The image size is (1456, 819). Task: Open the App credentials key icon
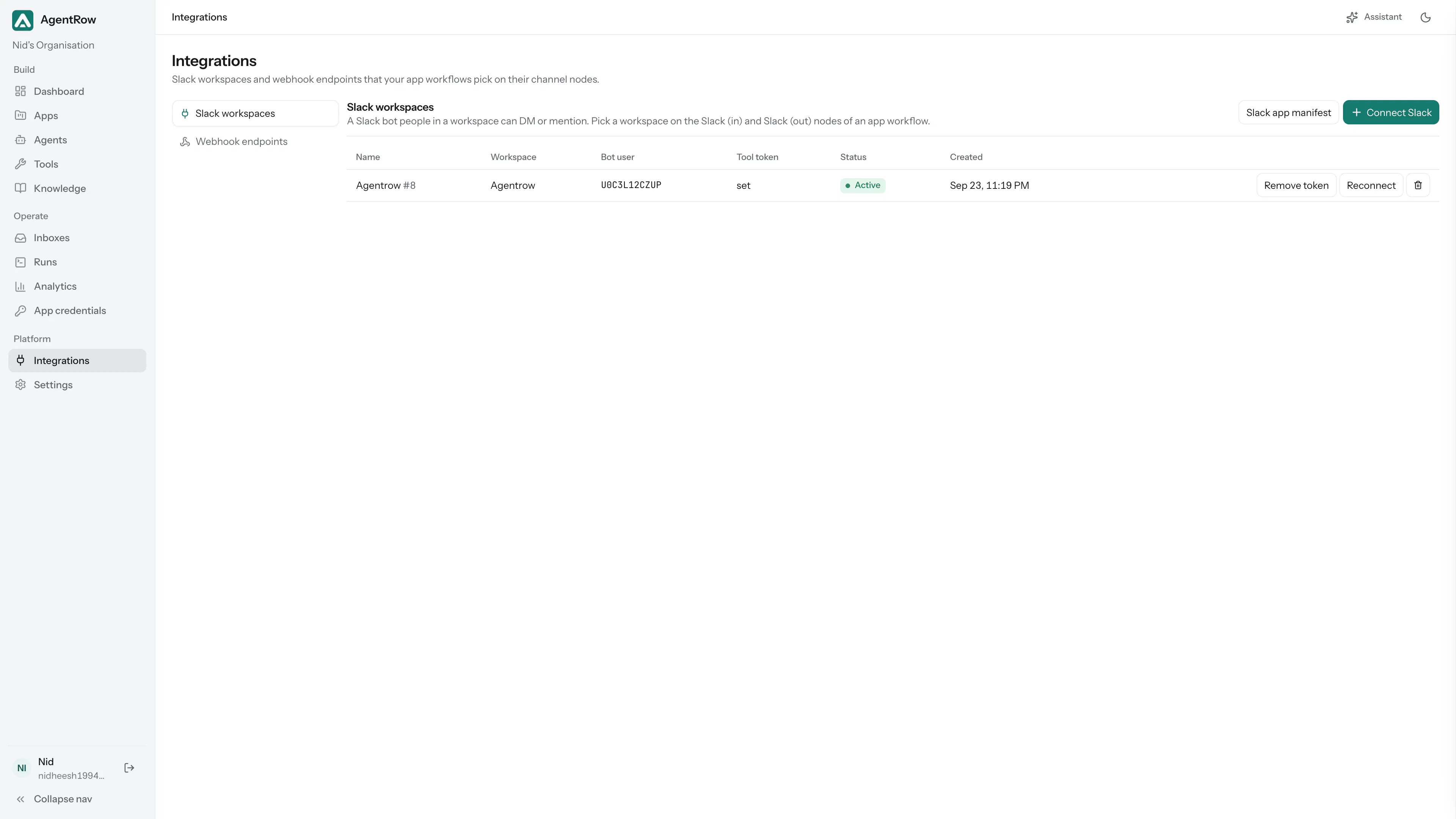(20, 311)
